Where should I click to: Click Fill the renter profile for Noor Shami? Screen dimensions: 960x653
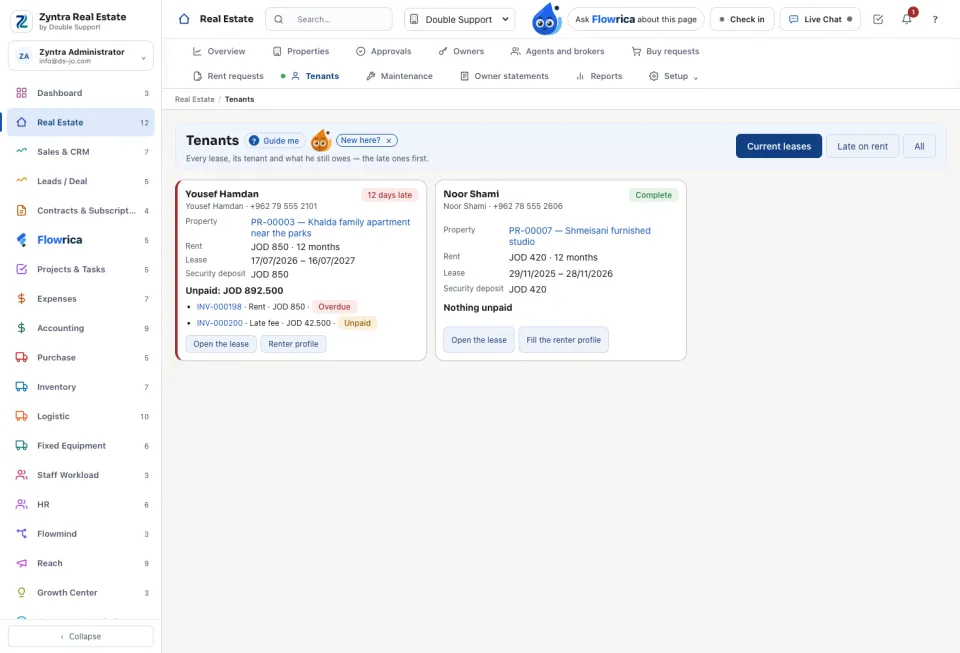[x=563, y=340]
